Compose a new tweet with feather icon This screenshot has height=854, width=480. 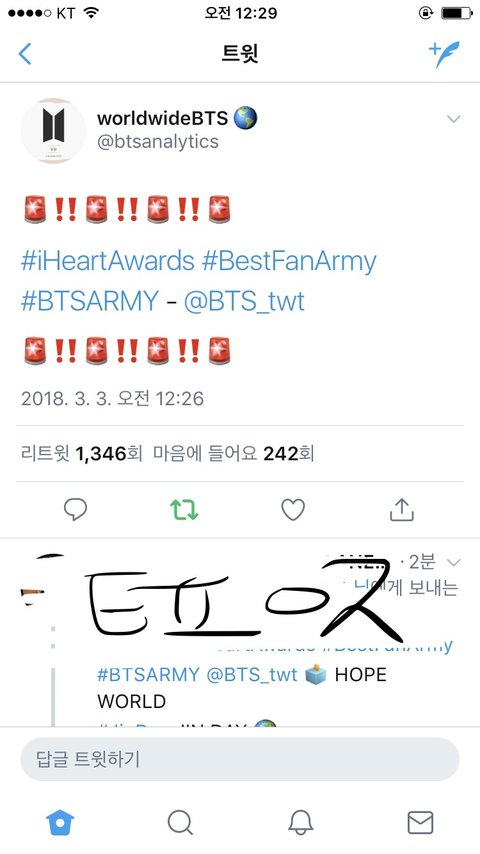coord(443,54)
